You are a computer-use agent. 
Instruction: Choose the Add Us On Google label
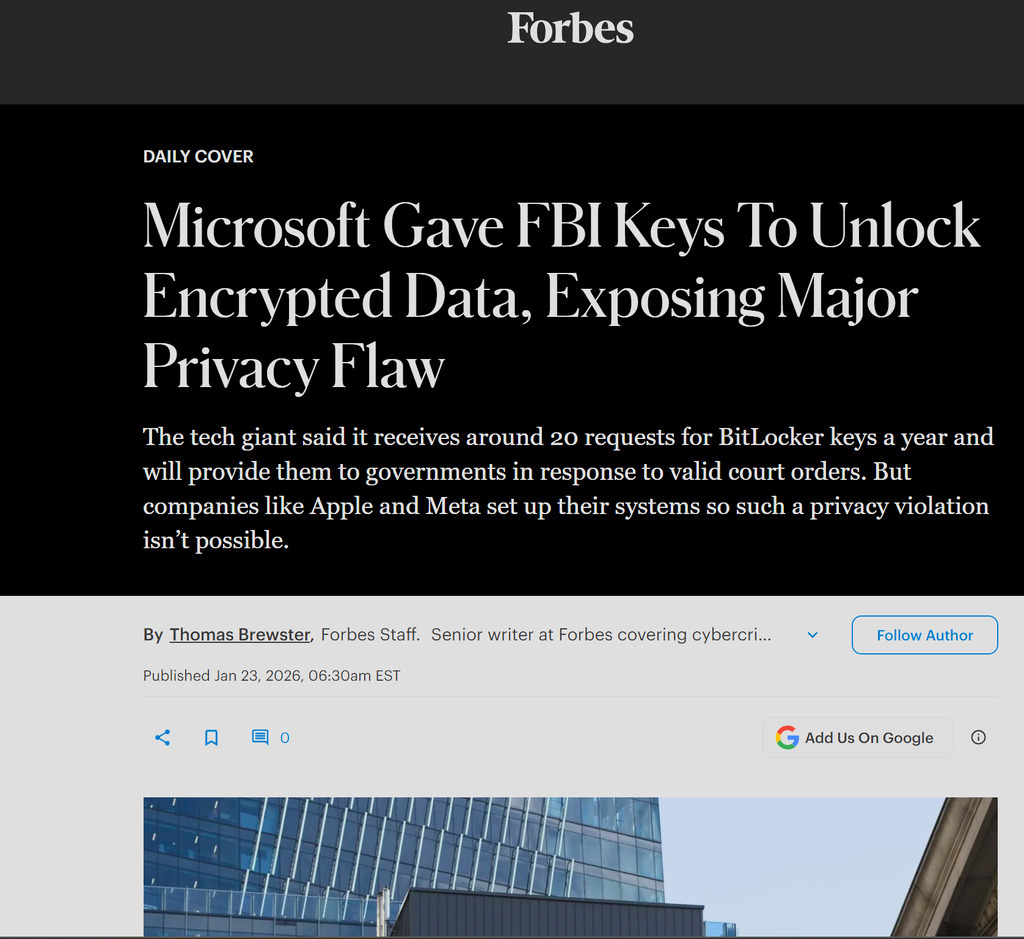click(869, 738)
